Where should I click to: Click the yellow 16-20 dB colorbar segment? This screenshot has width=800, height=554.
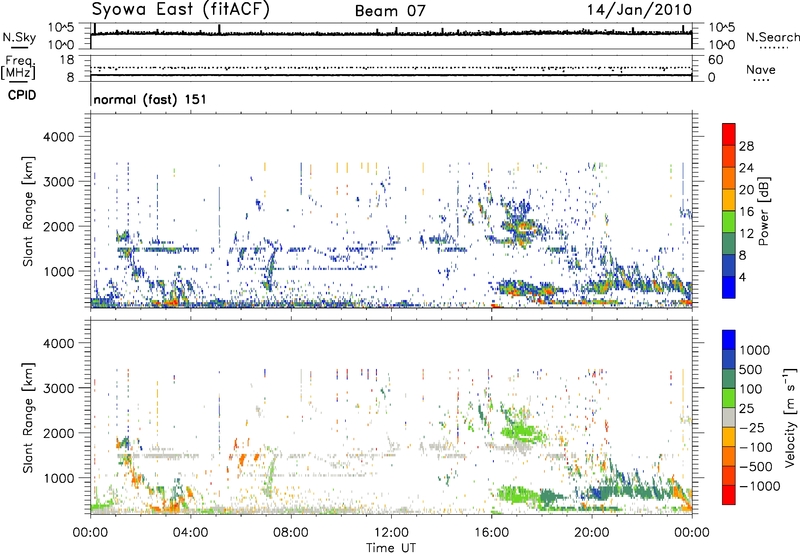tap(729, 199)
